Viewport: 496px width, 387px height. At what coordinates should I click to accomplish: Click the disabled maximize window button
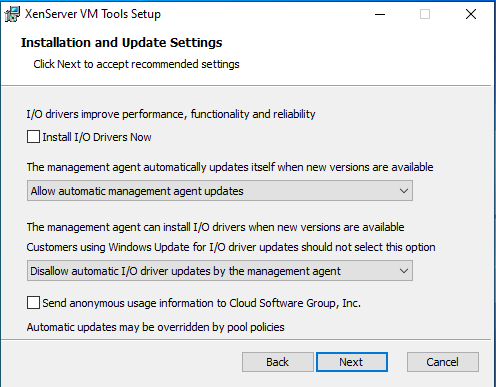coord(425,14)
